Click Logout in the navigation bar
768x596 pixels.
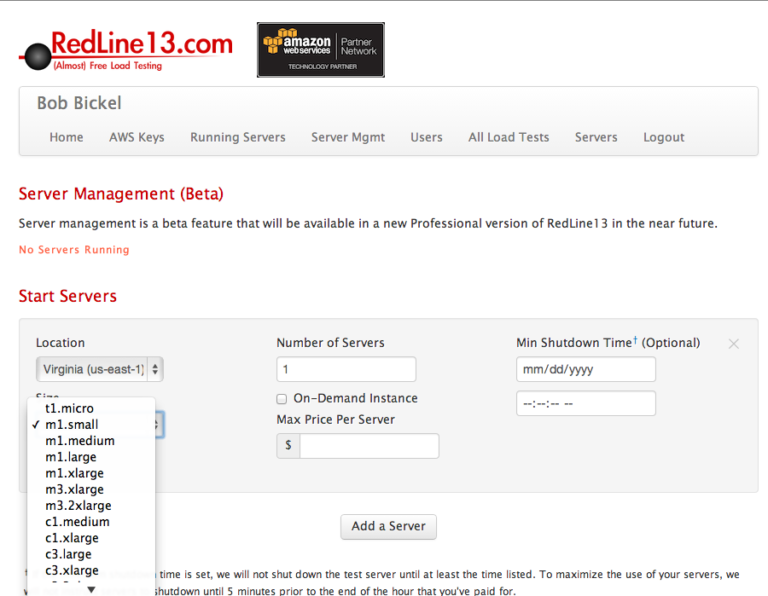pos(664,137)
